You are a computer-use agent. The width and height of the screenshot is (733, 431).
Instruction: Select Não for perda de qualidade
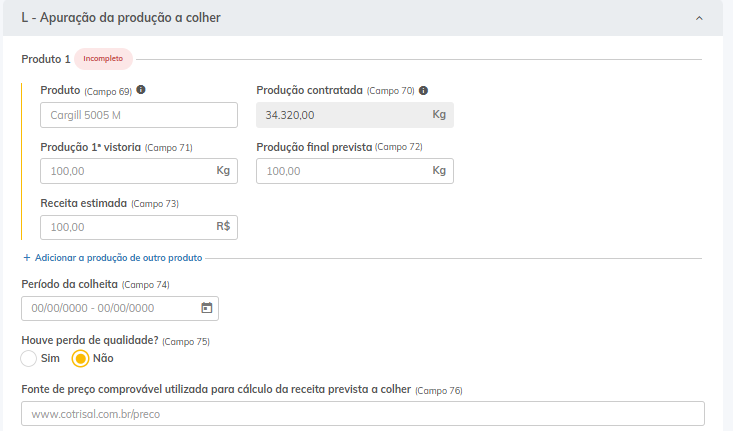click(81, 358)
